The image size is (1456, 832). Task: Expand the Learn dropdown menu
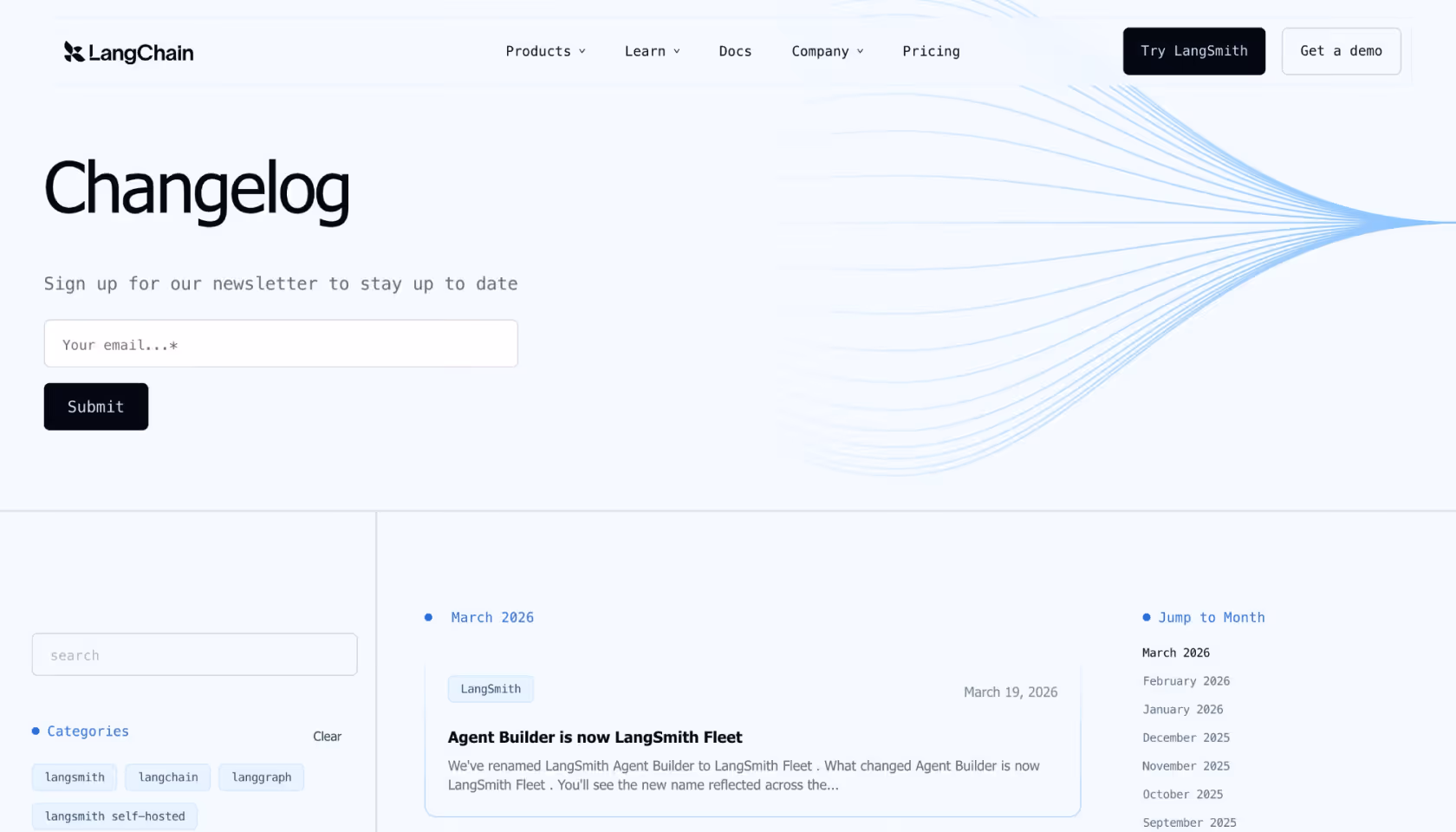(652, 51)
